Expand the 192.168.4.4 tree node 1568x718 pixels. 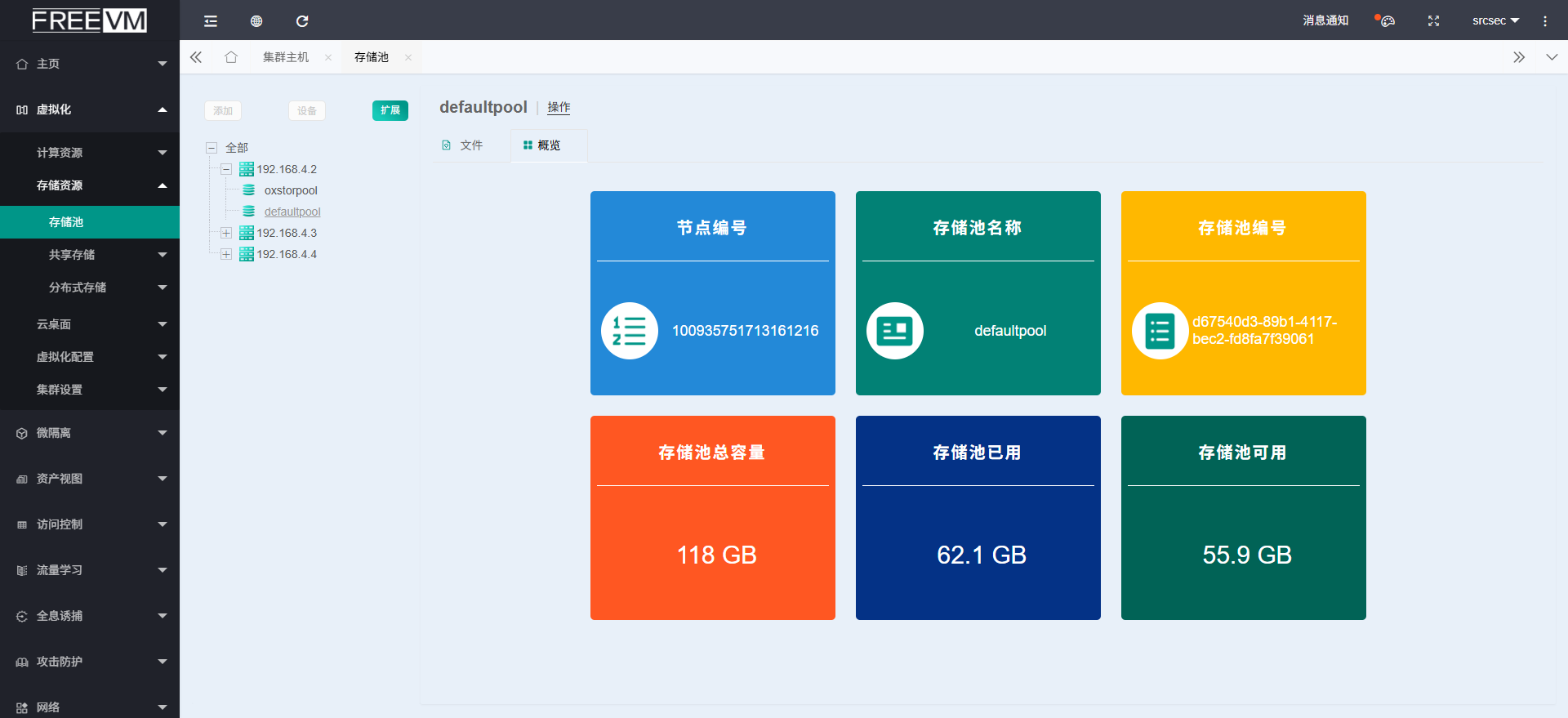[x=226, y=254]
